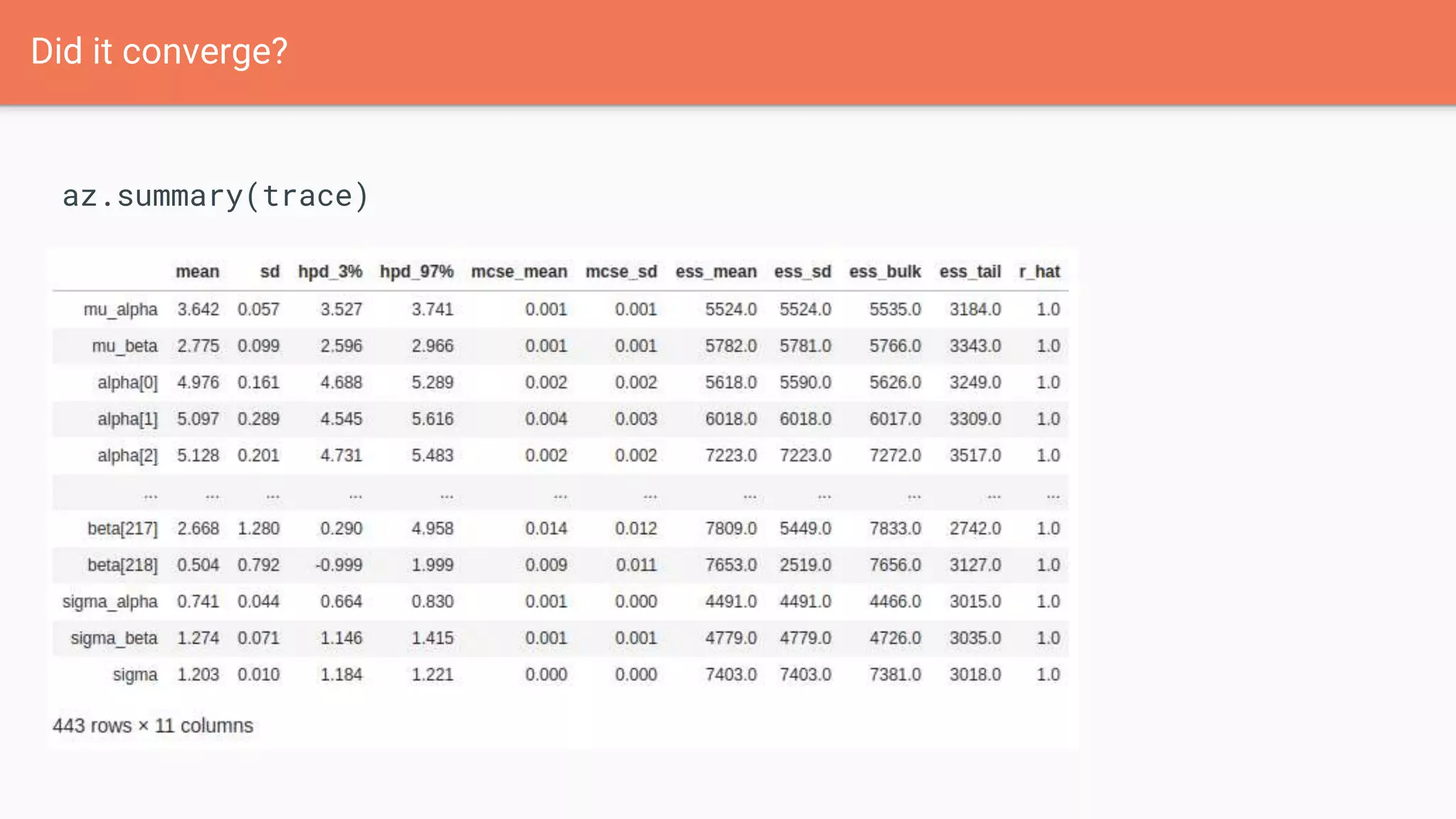Viewport: 1456px width, 819px height.
Task: Click the 'hpd_3%' column header
Action: [x=330, y=272]
